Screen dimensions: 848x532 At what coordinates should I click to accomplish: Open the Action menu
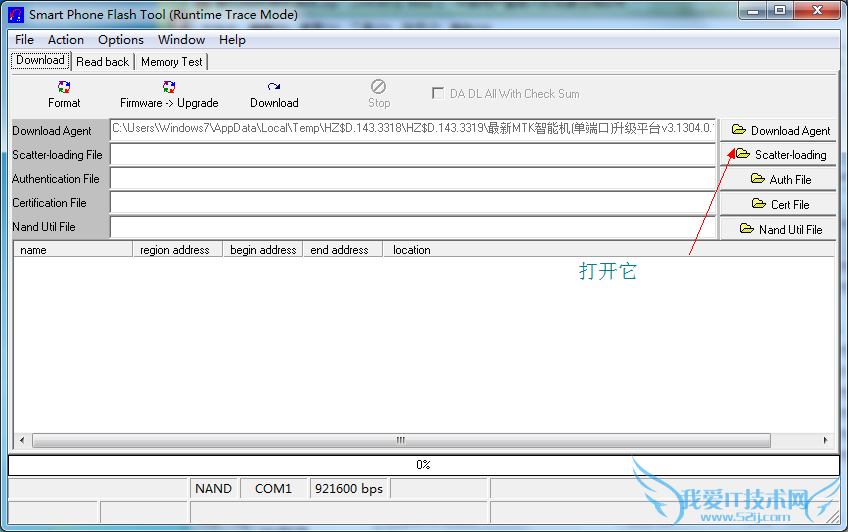click(66, 39)
